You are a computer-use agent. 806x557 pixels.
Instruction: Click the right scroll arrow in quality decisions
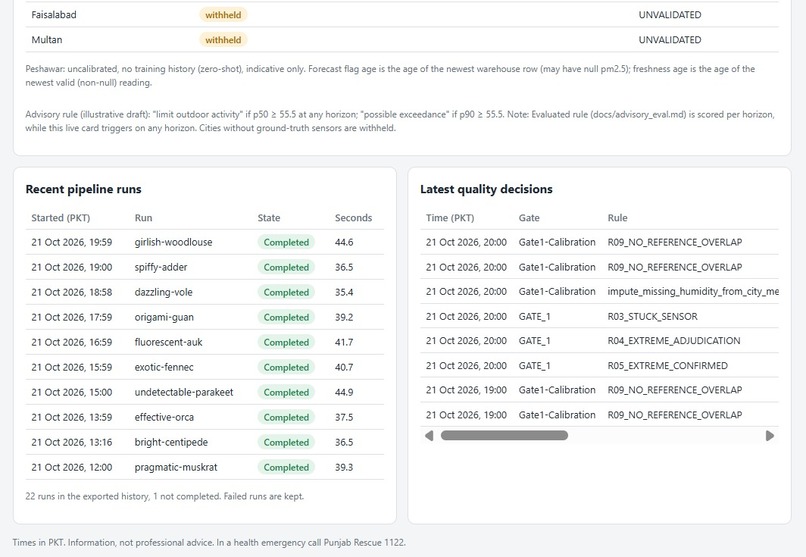(770, 436)
